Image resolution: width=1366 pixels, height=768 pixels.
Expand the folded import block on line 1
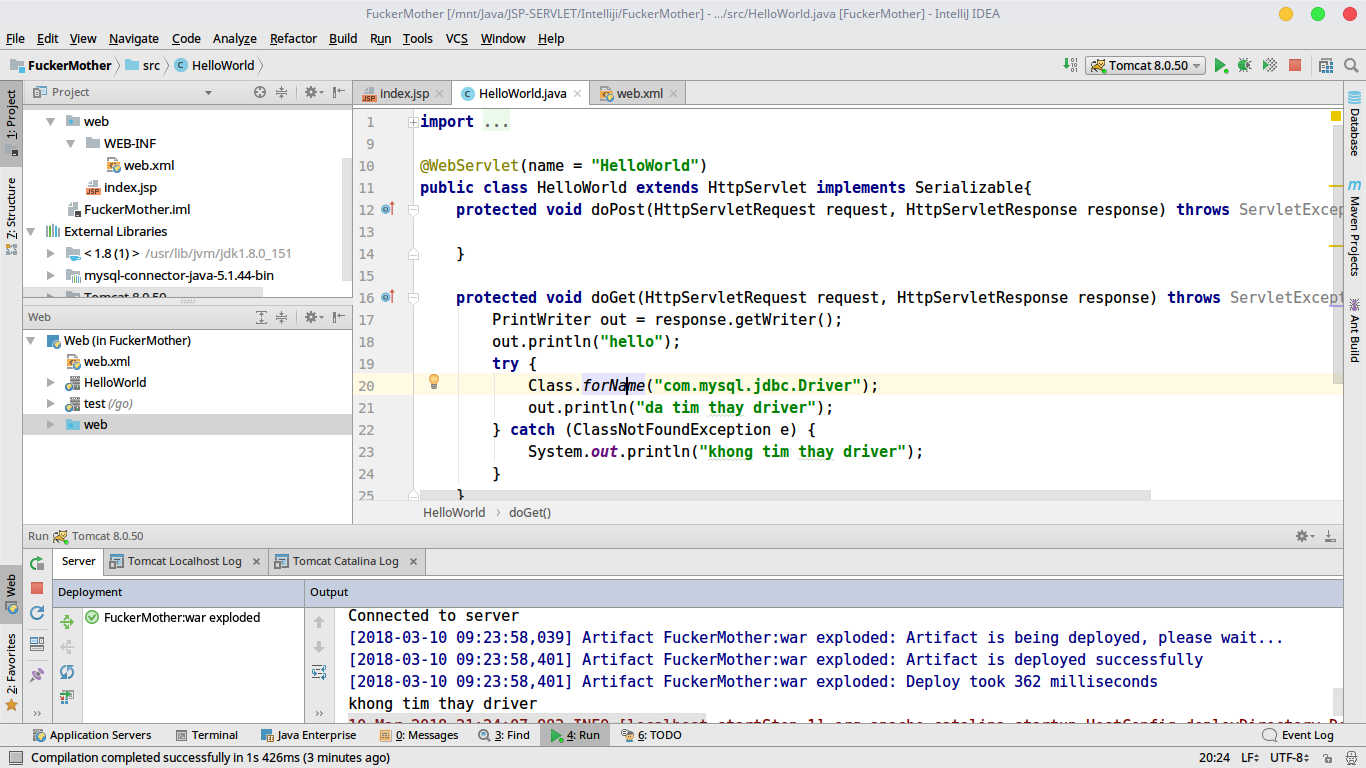413,122
